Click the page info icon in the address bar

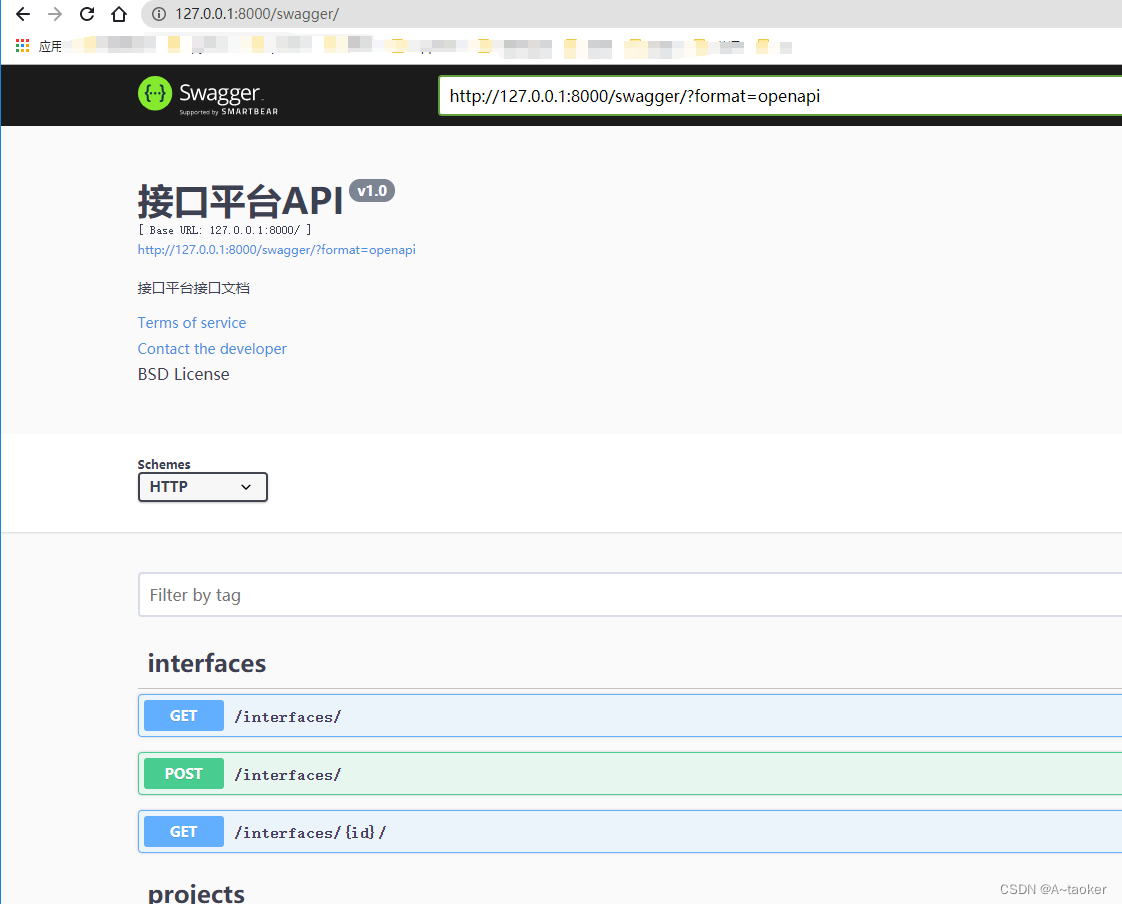(x=158, y=14)
